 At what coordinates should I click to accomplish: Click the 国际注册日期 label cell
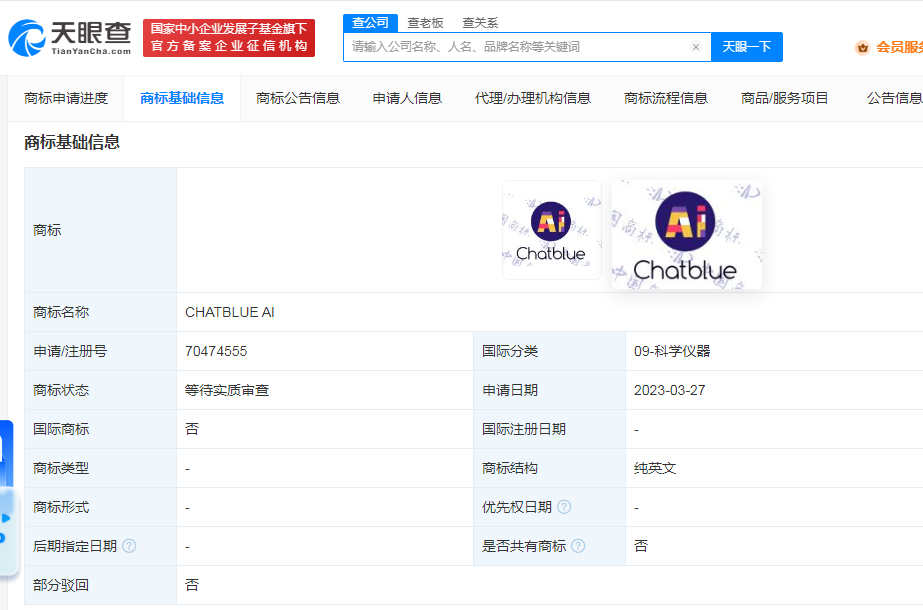pos(549,429)
